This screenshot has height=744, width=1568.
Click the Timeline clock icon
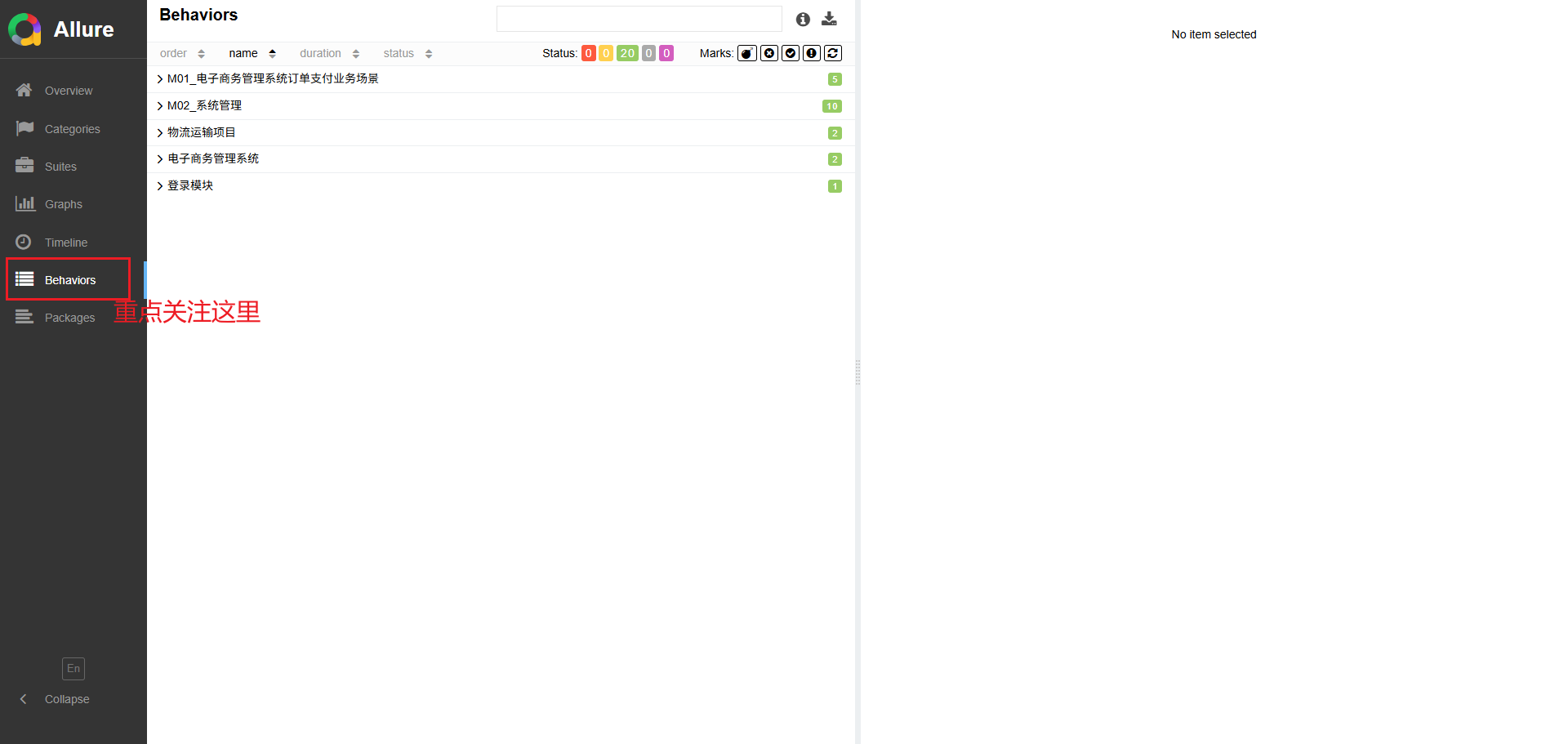tap(24, 242)
